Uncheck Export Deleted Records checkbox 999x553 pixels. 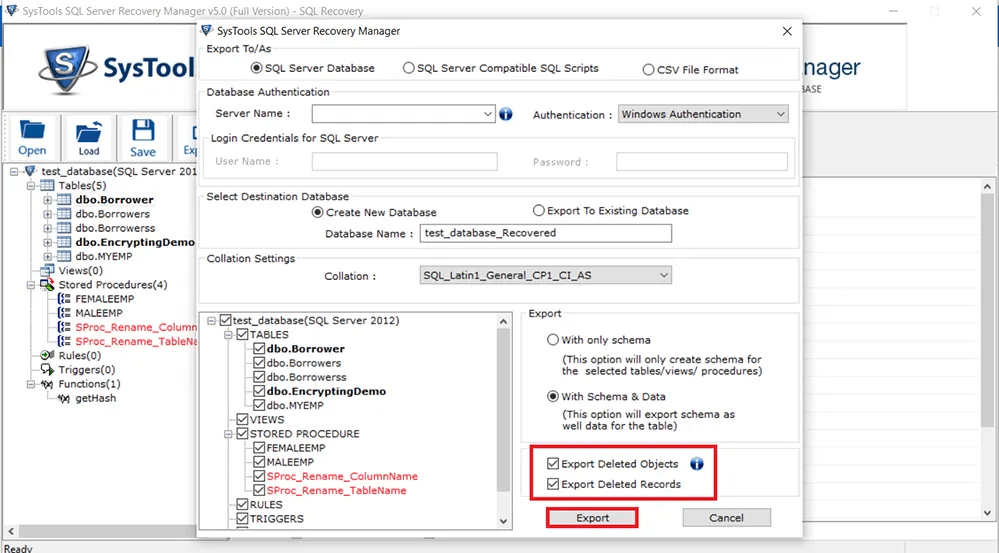tap(553, 484)
